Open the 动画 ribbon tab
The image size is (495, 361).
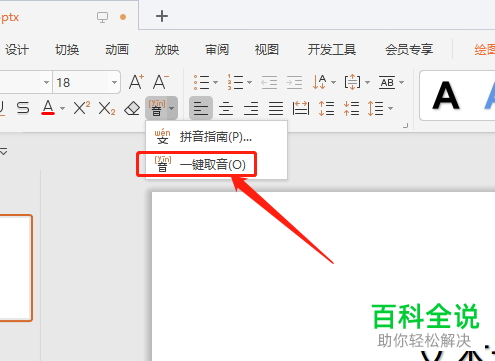point(117,50)
